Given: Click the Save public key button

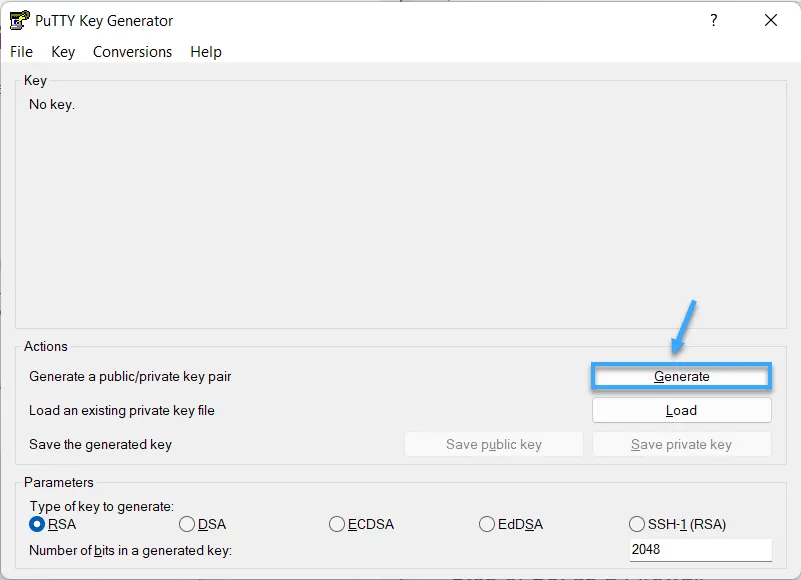Looking at the screenshot, I should pos(493,445).
